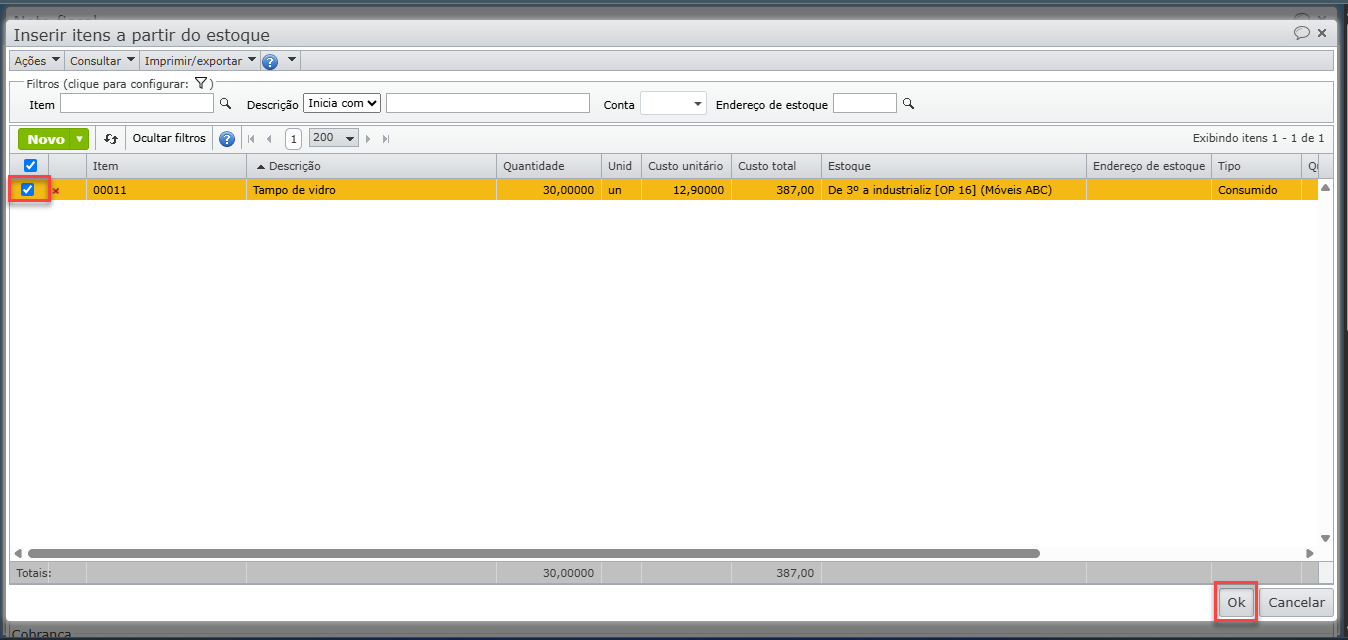Screen dimensions: 1348x640
Task: Open the Consultar menu
Action: click(102, 61)
